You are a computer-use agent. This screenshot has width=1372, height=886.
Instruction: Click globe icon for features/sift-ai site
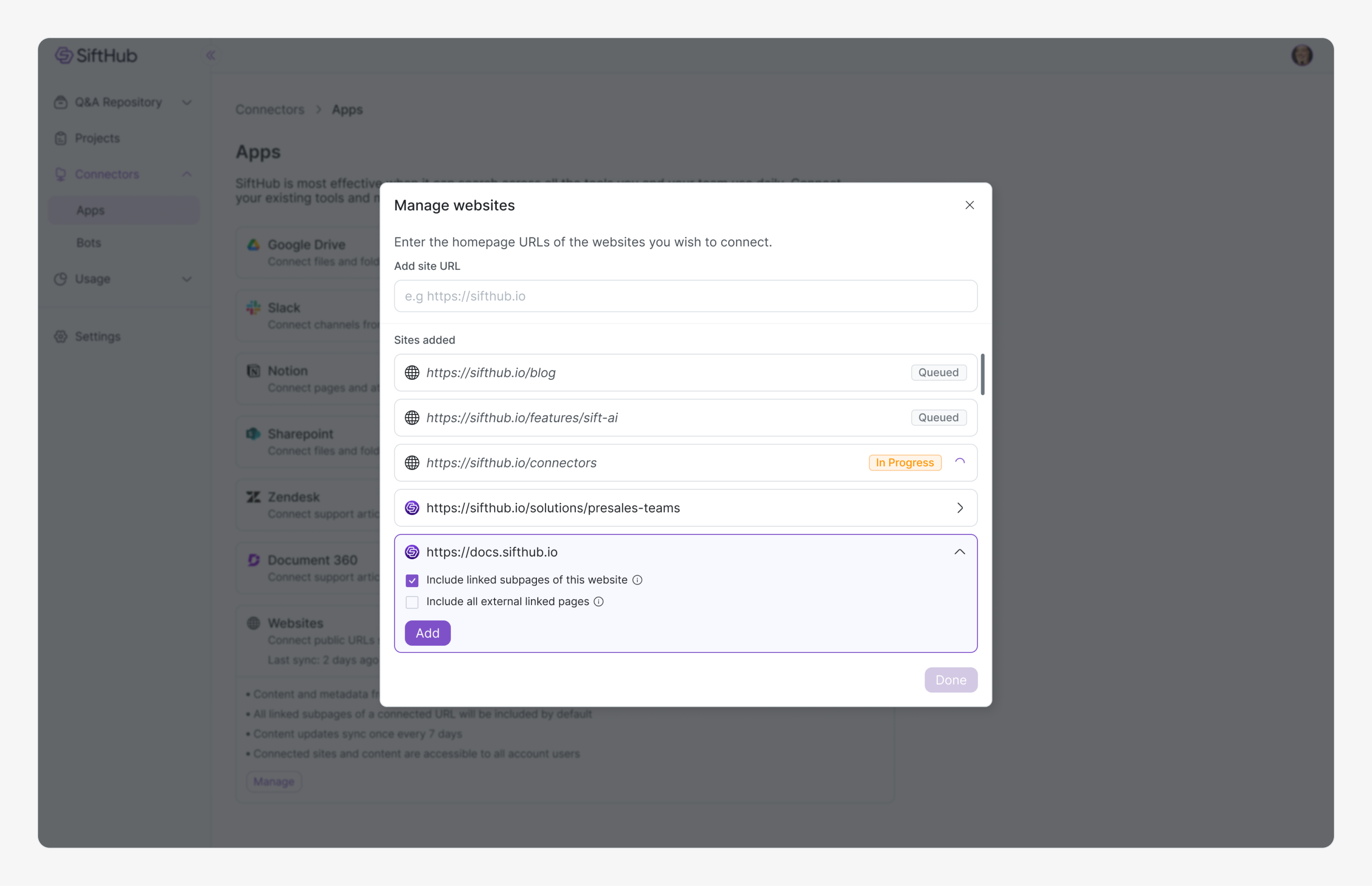[x=412, y=418]
